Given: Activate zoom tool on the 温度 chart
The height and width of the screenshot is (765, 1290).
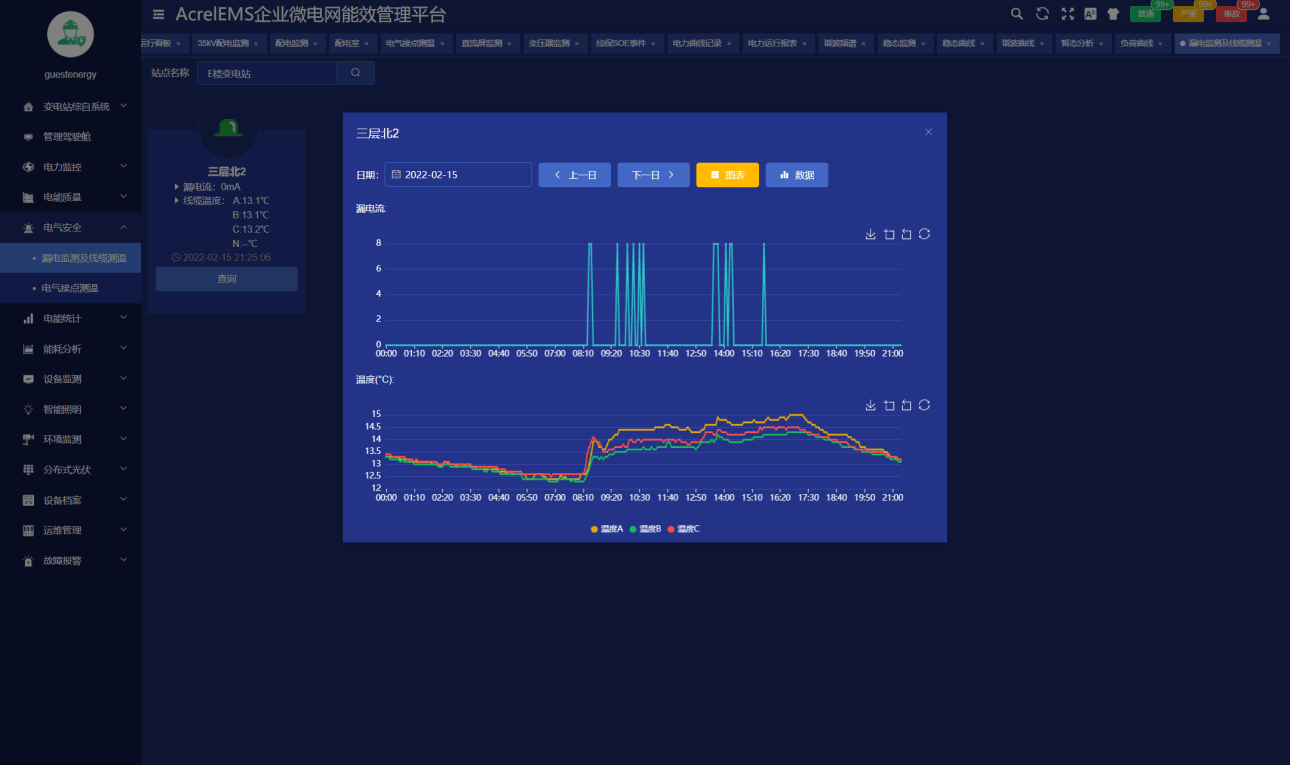Looking at the screenshot, I should (888, 405).
